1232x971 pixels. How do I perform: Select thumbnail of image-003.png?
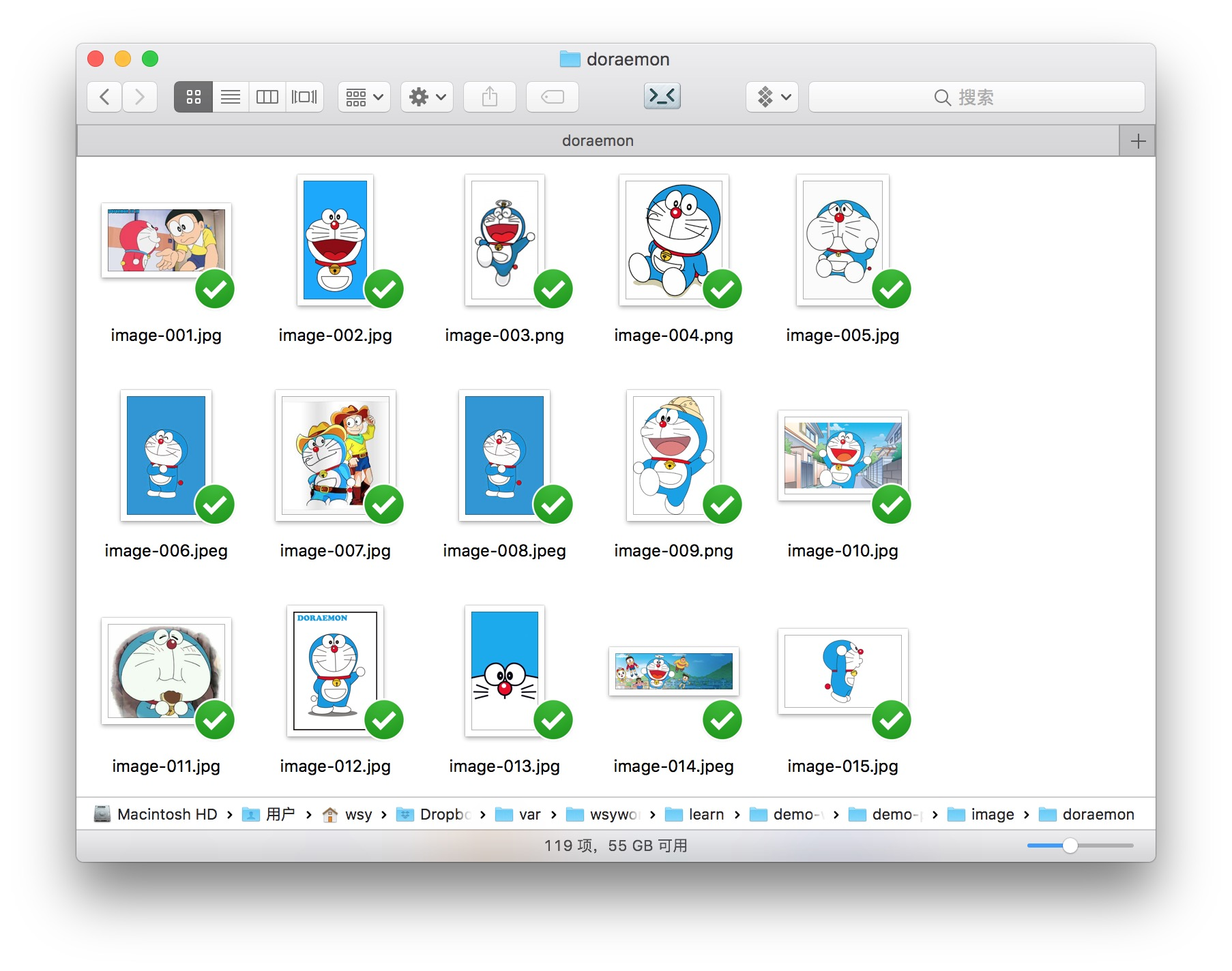(504, 240)
